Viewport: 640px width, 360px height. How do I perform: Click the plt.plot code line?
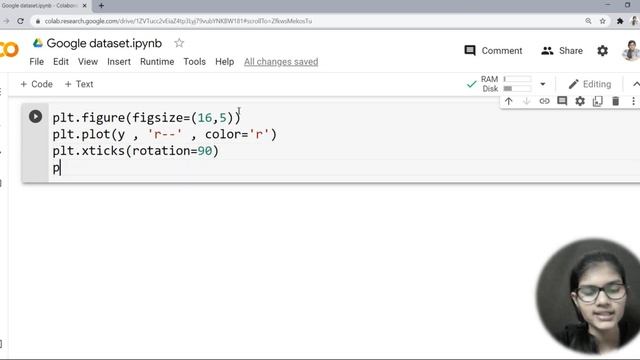click(164, 134)
